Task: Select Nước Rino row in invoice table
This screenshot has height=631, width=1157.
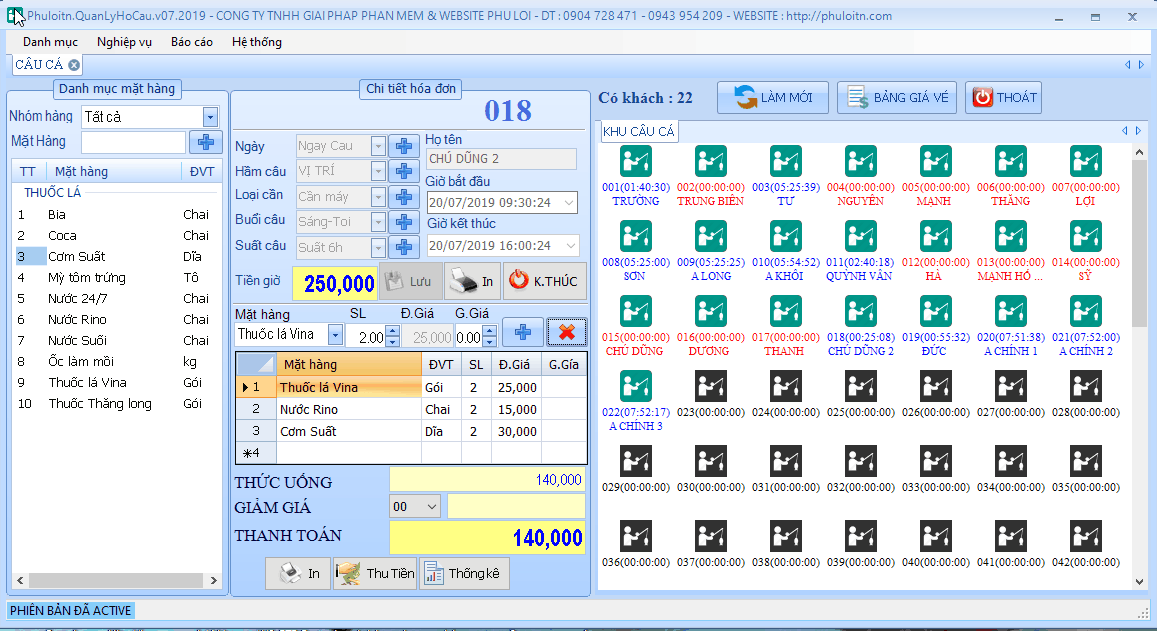Action: [x=412, y=410]
